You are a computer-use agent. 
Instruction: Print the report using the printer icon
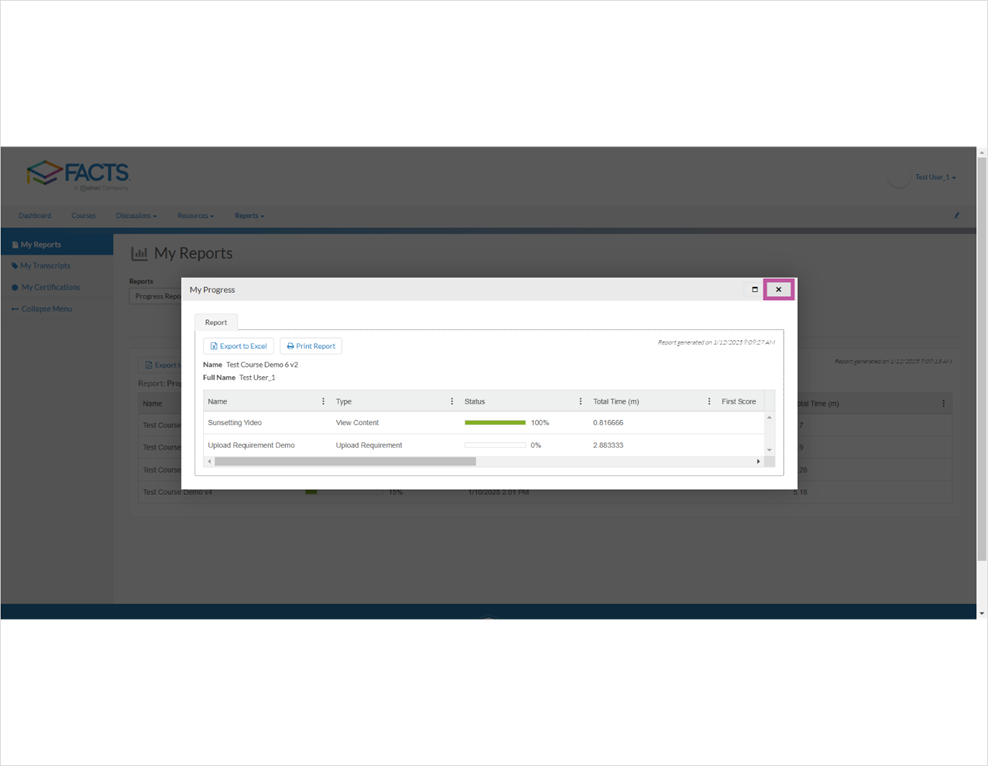coord(291,345)
